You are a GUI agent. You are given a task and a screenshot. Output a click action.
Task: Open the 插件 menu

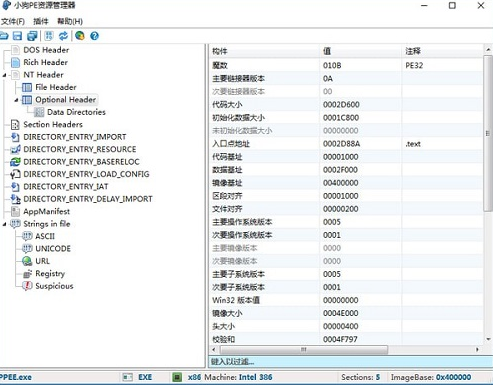pyautogui.click(x=41, y=21)
